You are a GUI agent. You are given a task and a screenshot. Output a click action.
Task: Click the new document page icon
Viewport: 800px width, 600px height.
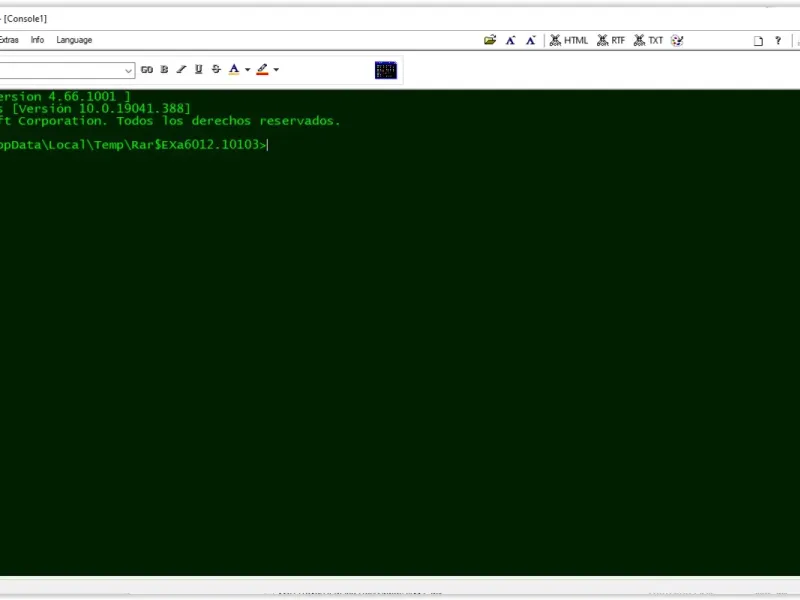pos(758,41)
